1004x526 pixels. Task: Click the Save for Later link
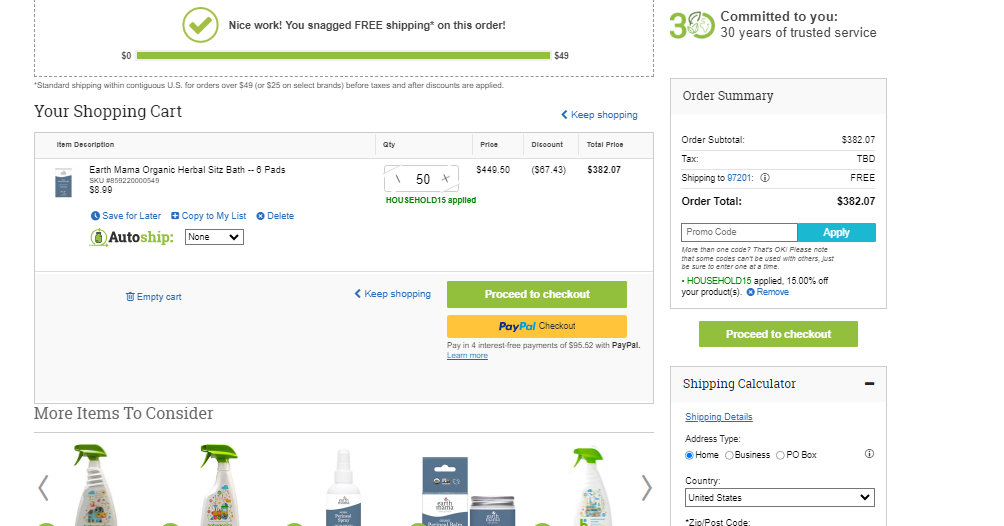[131, 216]
